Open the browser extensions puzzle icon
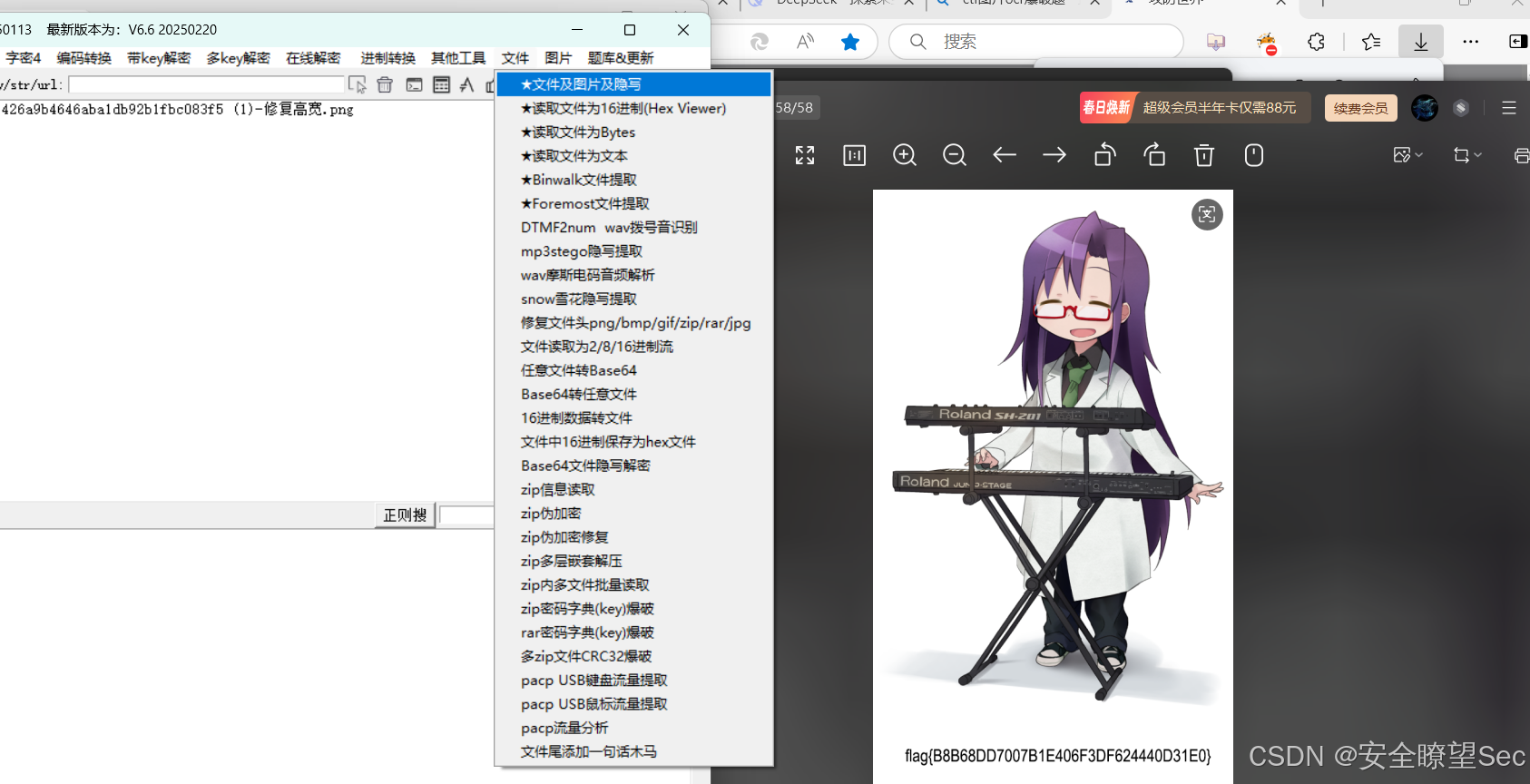Viewport: 1530px width, 784px height. (x=1316, y=42)
